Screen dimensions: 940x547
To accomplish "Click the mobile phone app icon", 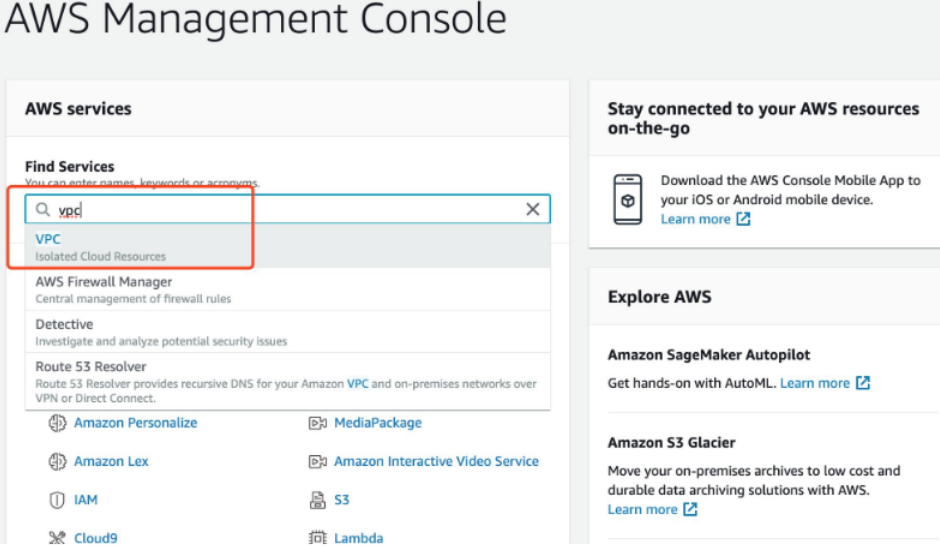I will pos(628,200).
